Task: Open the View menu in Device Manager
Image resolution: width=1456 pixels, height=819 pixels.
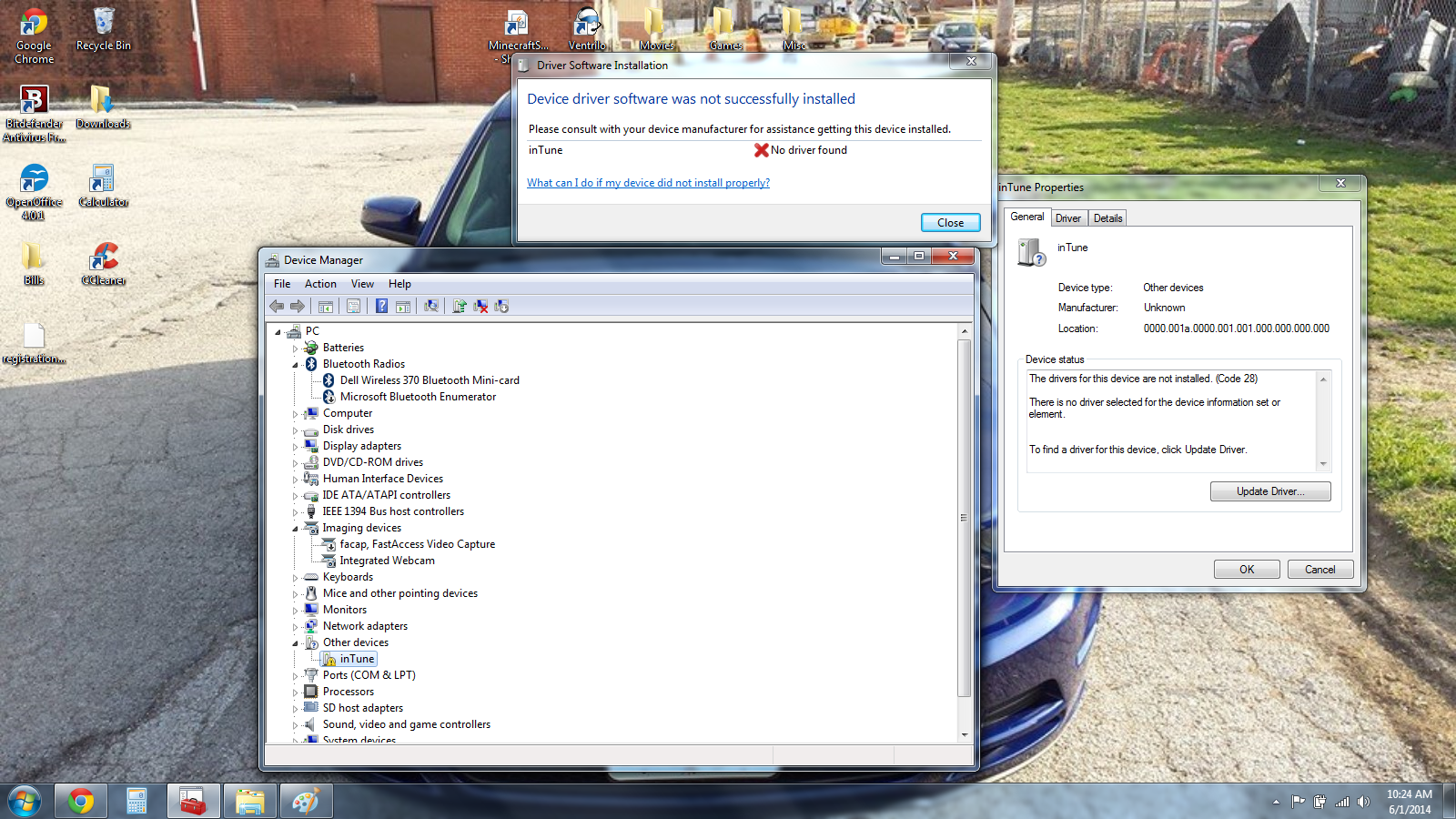Action: [x=362, y=284]
